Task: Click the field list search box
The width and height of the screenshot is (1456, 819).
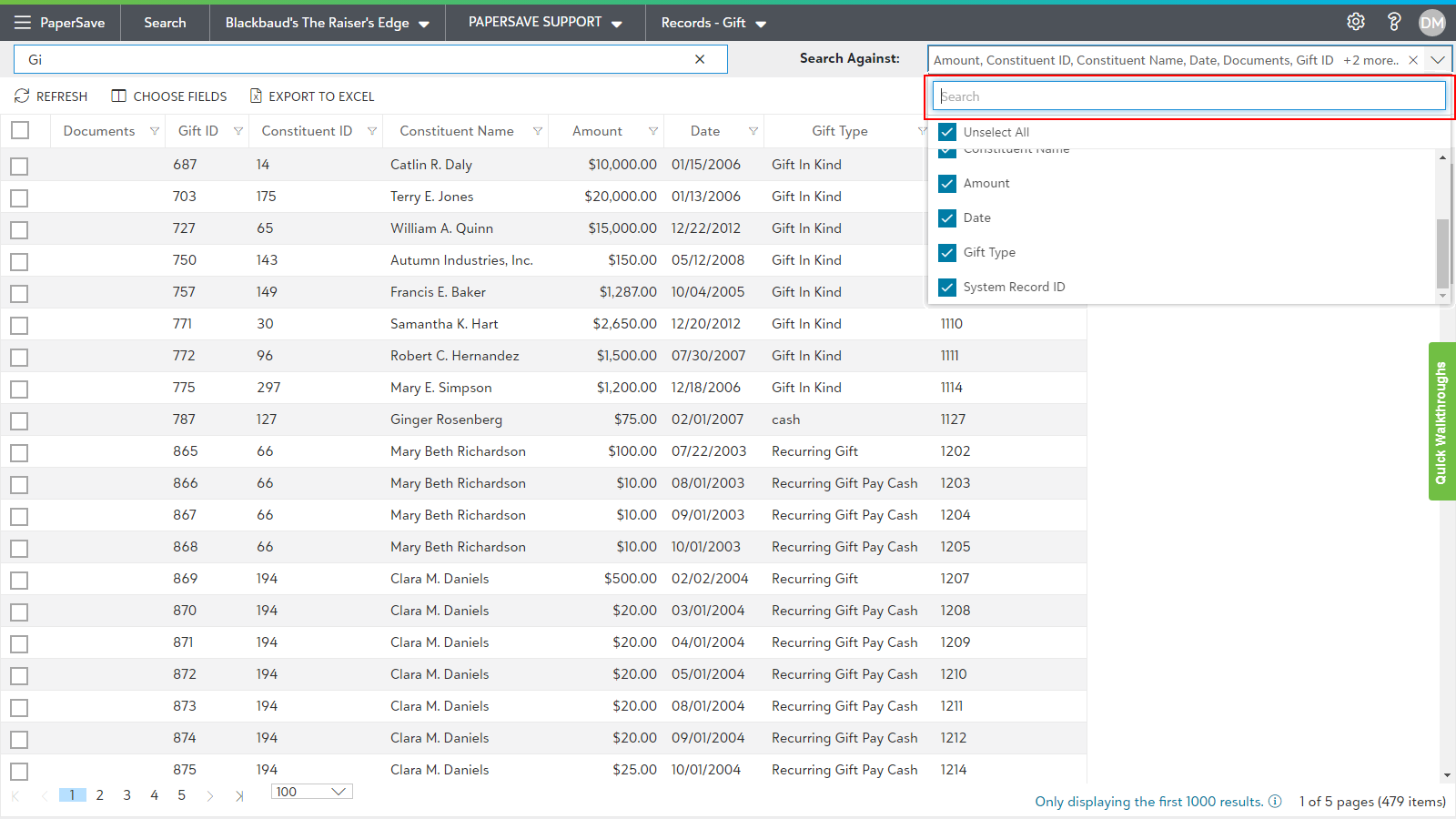Action: pos(1188,96)
